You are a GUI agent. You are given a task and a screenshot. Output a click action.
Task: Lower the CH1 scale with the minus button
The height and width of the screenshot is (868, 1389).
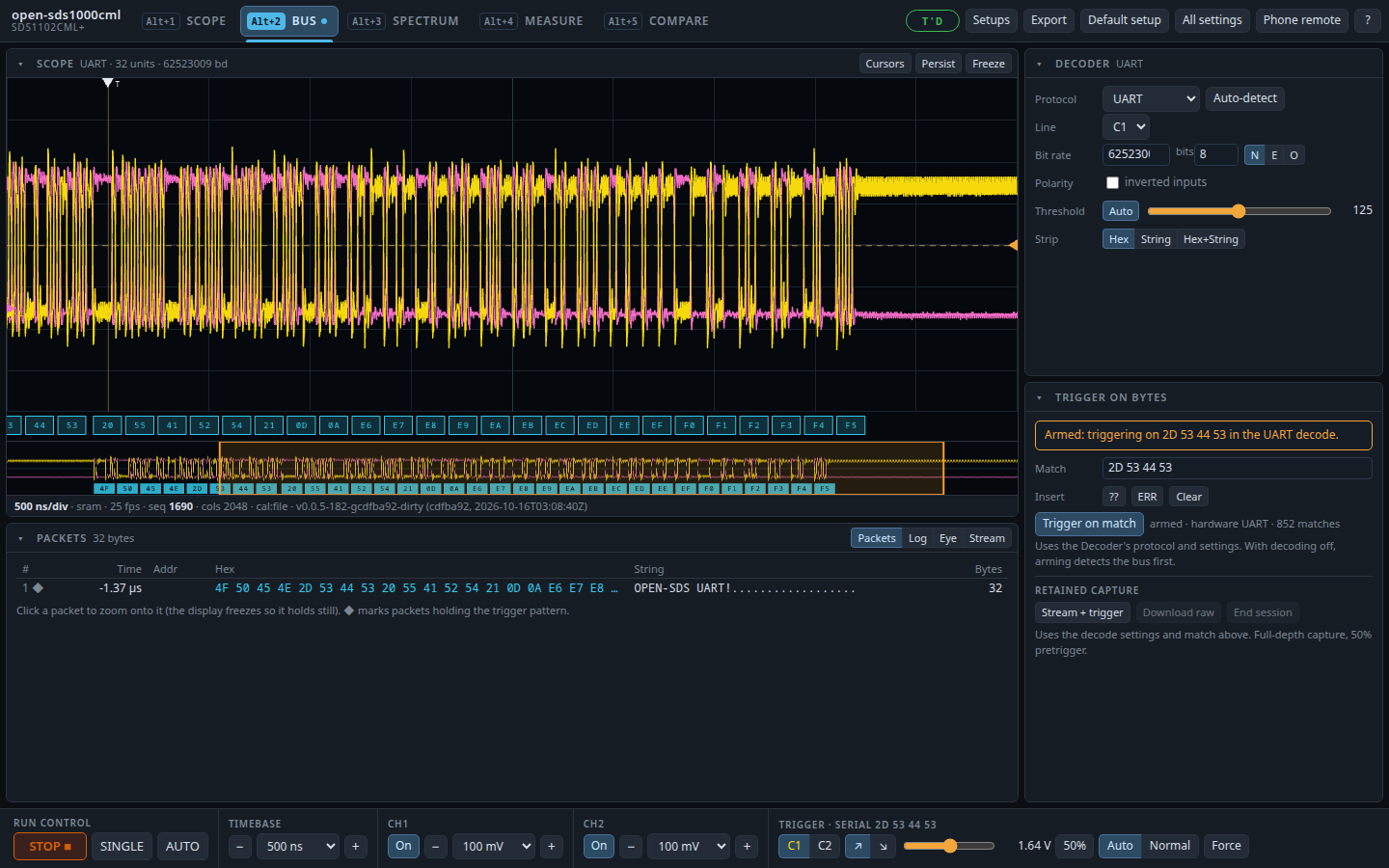436,847
